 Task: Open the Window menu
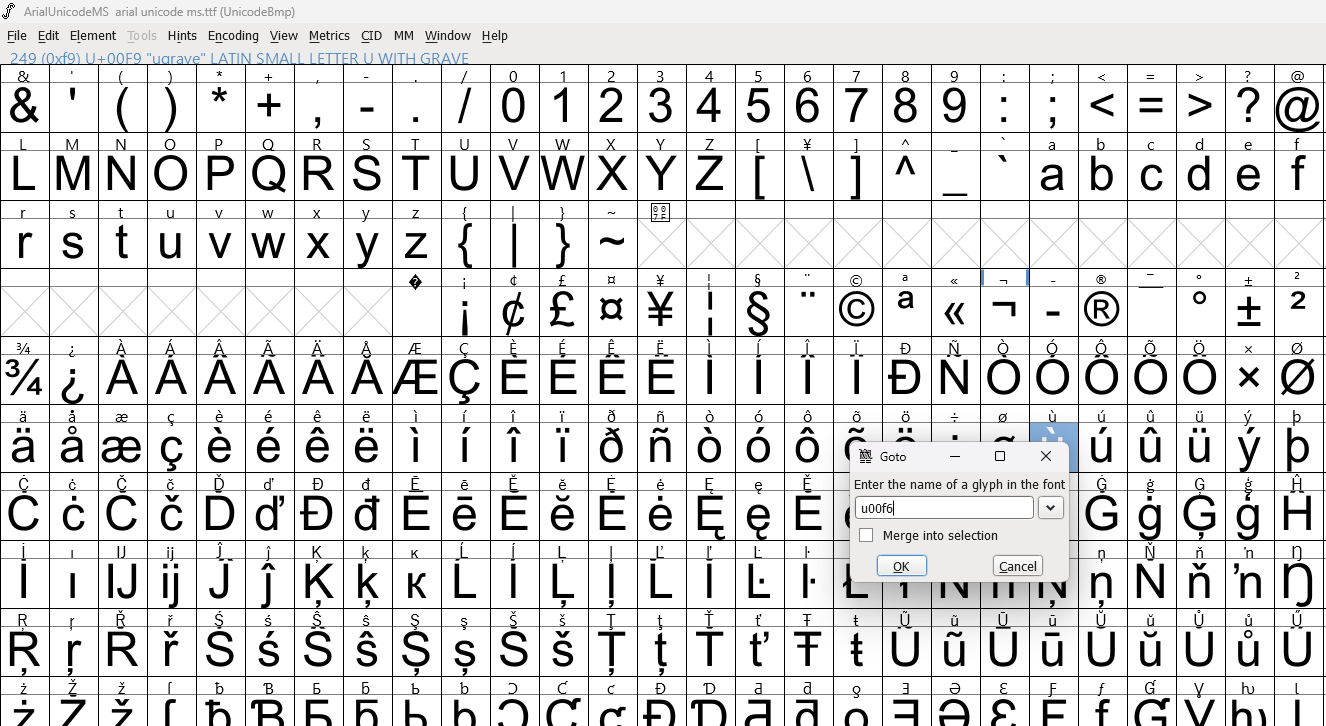tap(448, 36)
